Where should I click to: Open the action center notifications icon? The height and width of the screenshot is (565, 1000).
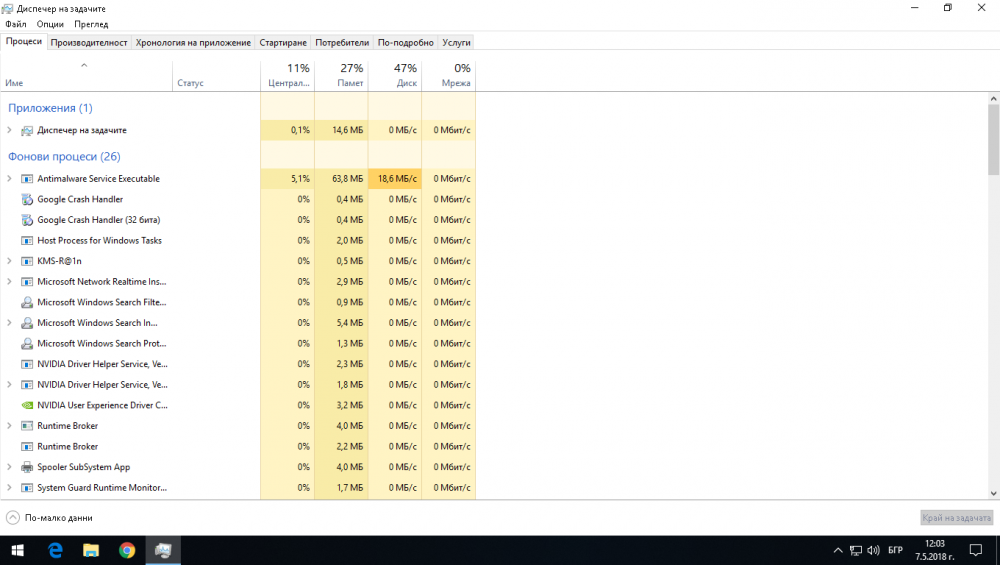tap(975, 550)
